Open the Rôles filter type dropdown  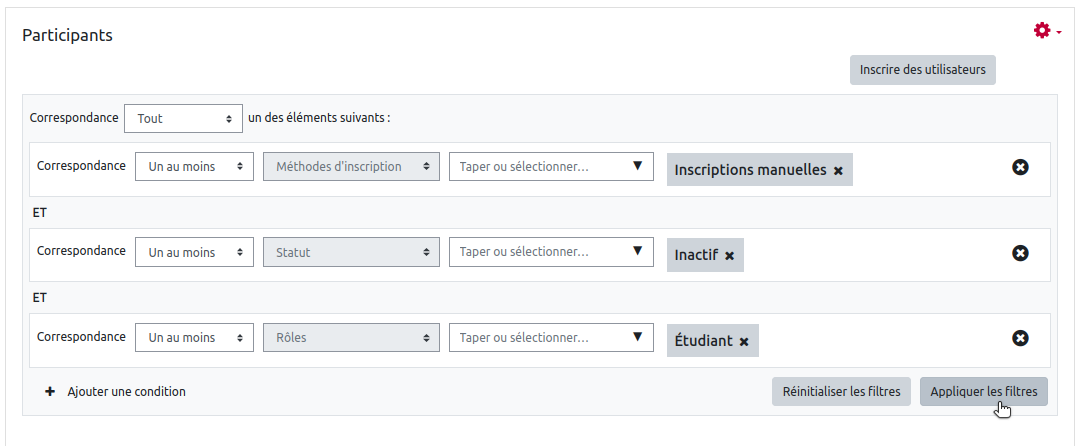click(351, 338)
